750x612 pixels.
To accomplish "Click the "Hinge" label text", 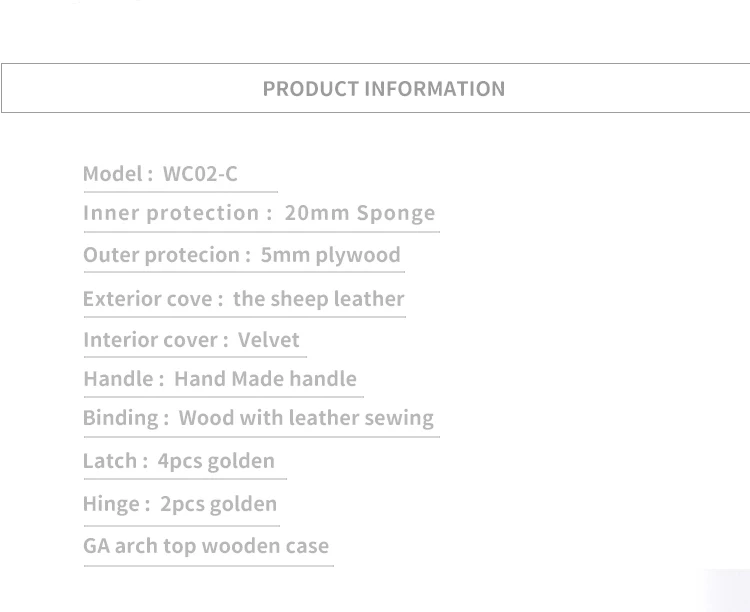I will pos(111,504).
